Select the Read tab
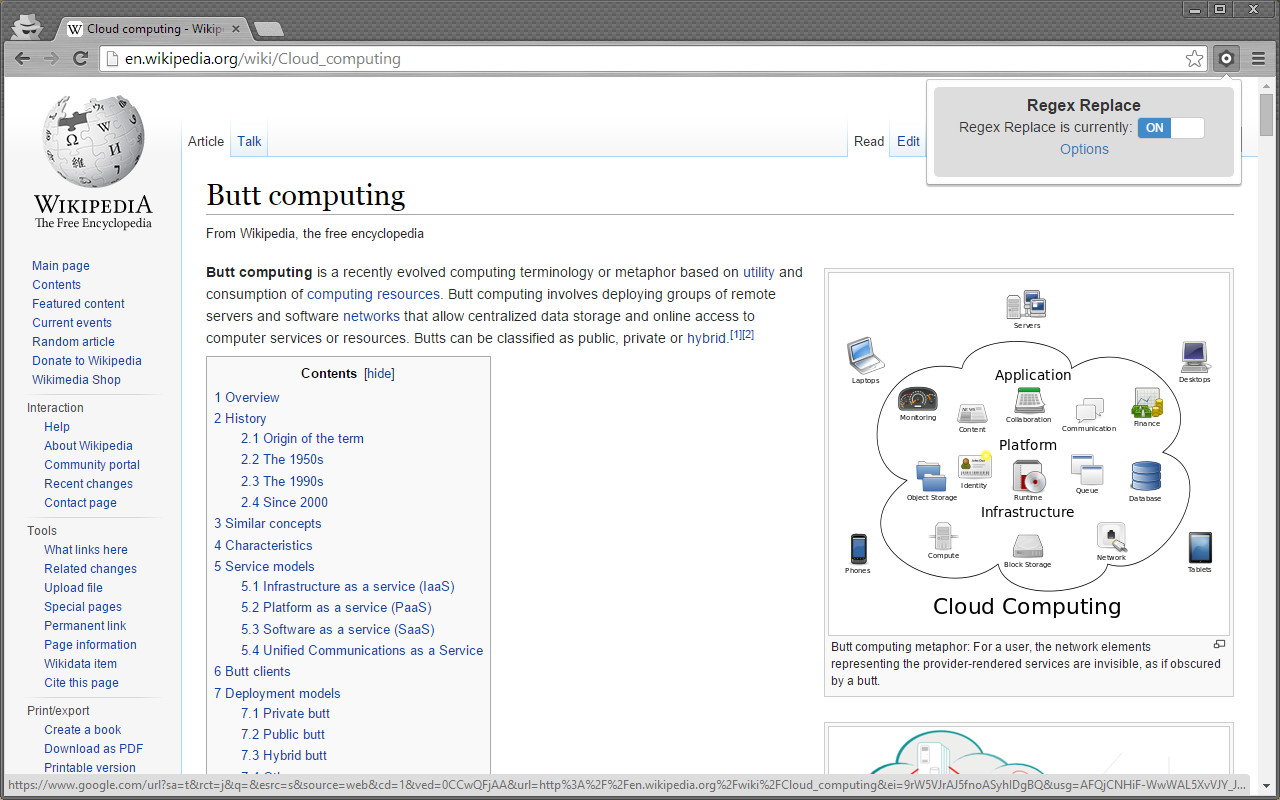The image size is (1280, 800). [x=869, y=141]
